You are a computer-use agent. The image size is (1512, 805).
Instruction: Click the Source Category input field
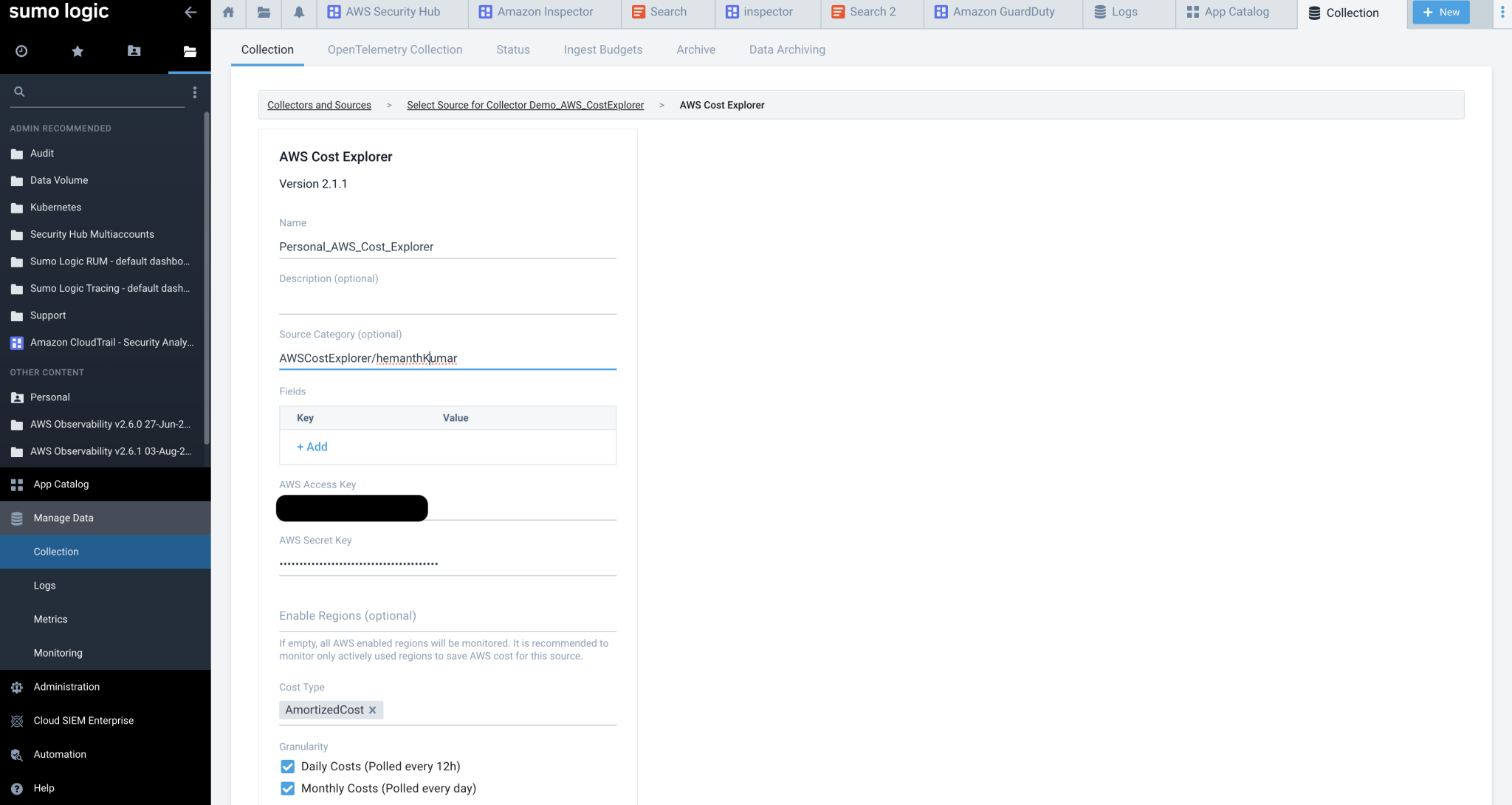(x=447, y=358)
